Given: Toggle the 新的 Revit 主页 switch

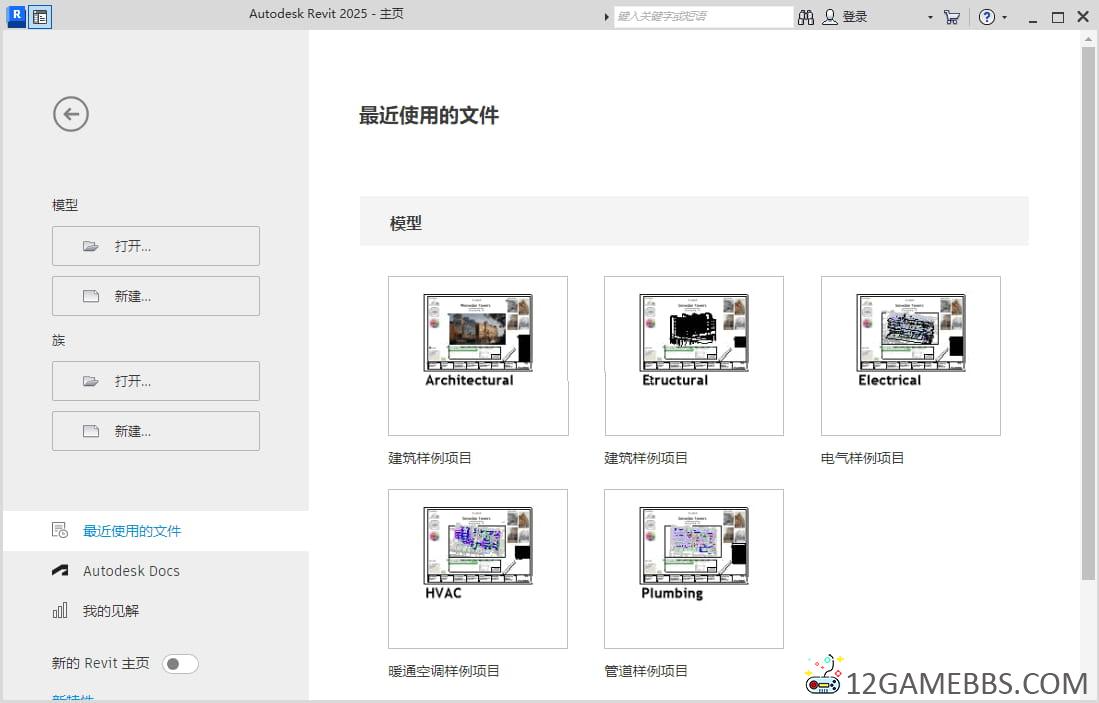Looking at the screenshot, I should (180, 664).
